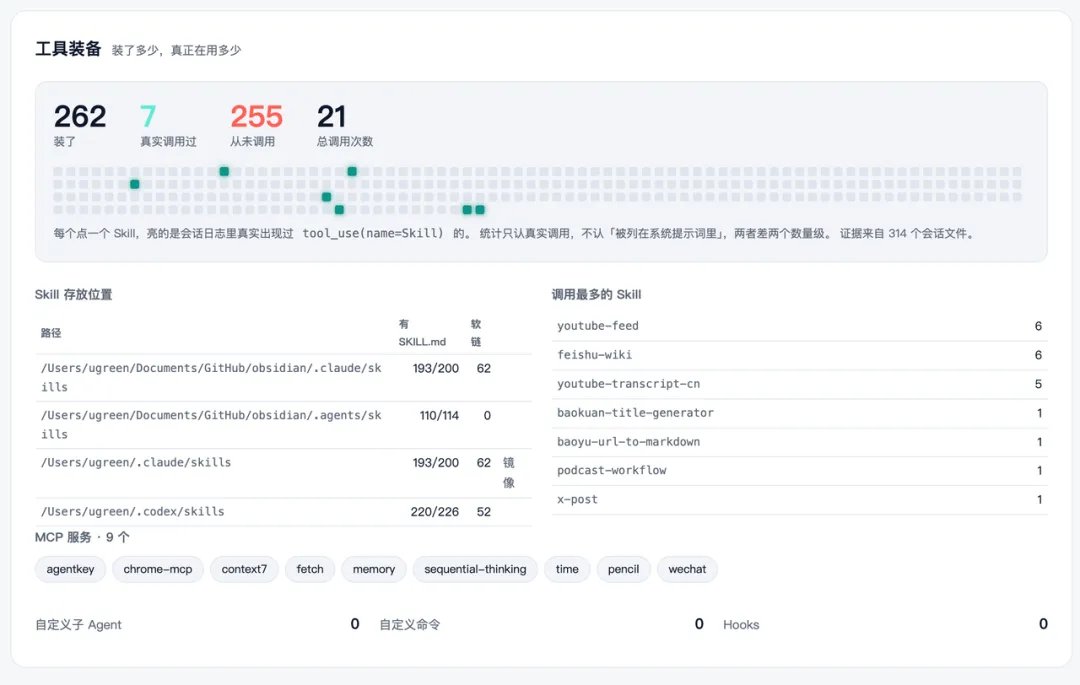Click the sequential-thinking MCP chip
Image resolution: width=1080 pixels, height=685 pixels.
[x=475, y=569]
